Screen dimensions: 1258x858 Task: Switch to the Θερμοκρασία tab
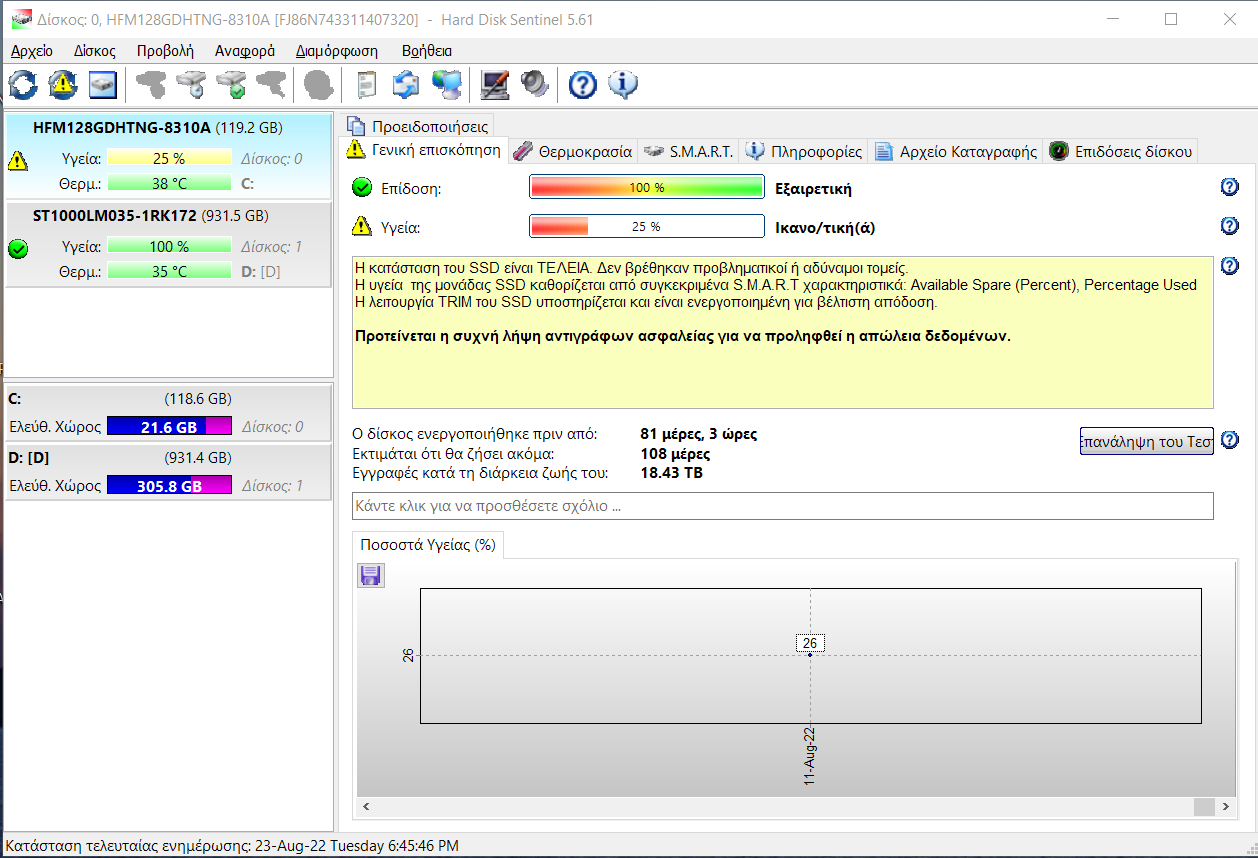click(x=573, y=152)
